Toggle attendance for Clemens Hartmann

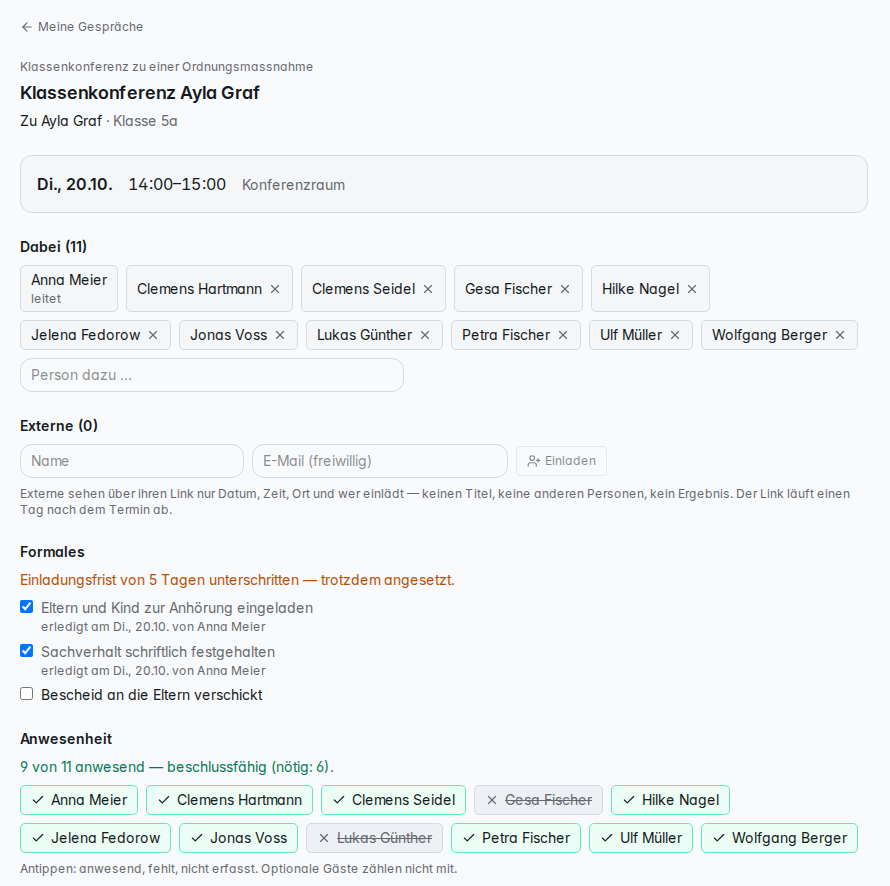pos(229,800)
